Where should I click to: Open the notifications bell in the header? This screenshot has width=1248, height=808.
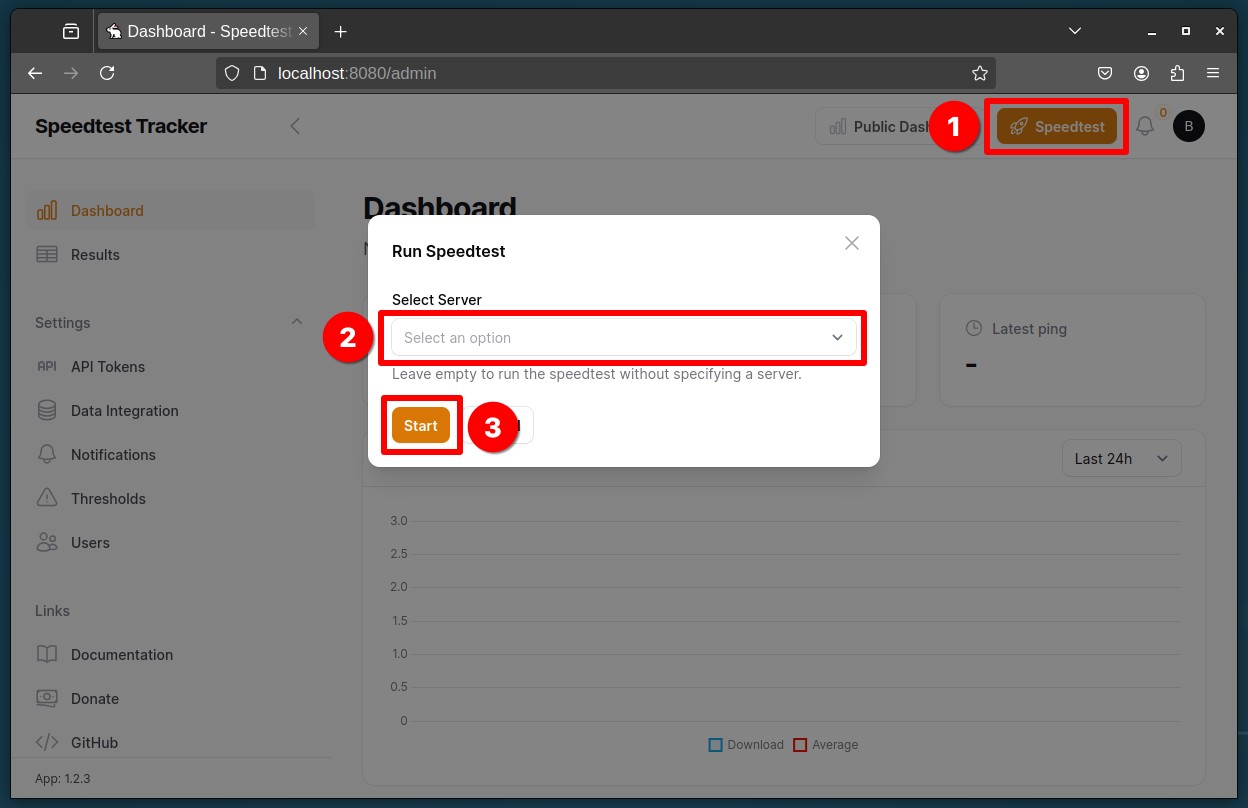click(x=1145, y=126)
